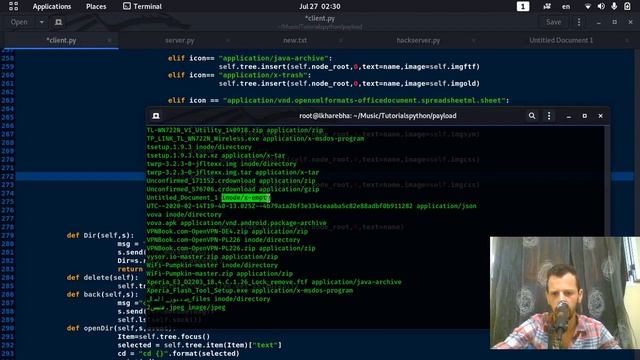The height and width of the screenshot is (360, 640).
Task: Click the "def back(self,s):" code line
Action: (102, 294)
